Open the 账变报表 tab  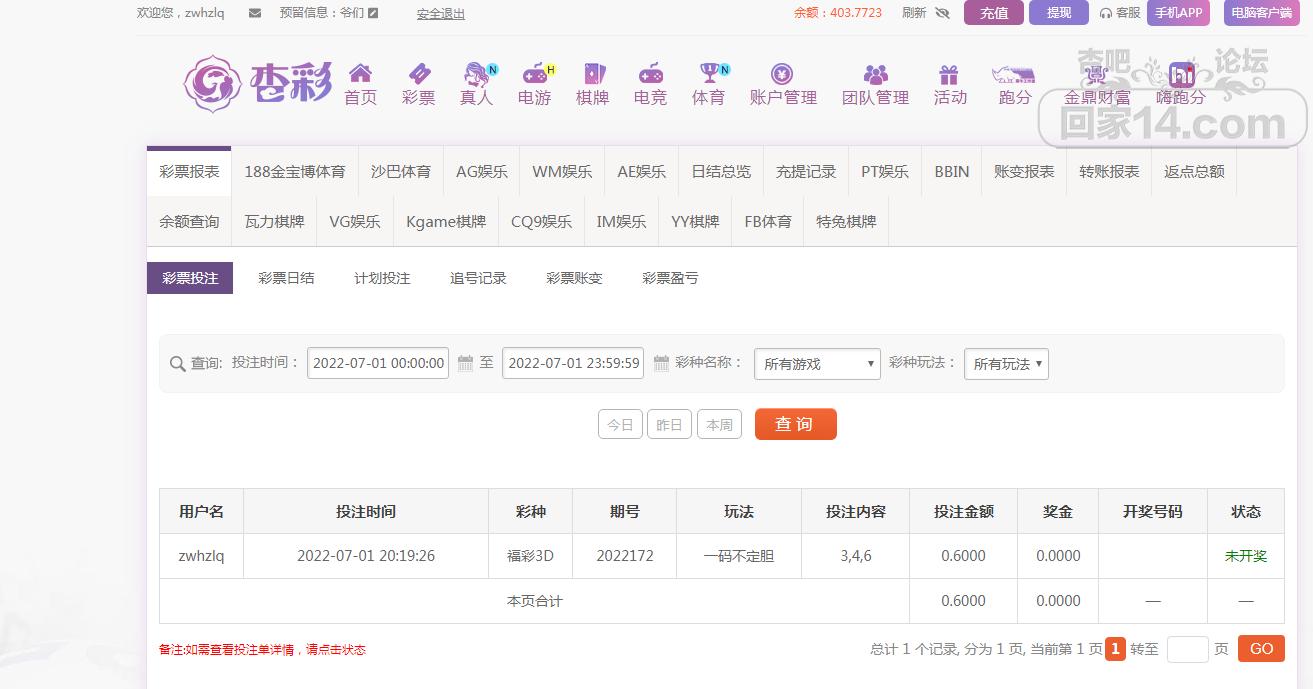(x=1024, y=171)
